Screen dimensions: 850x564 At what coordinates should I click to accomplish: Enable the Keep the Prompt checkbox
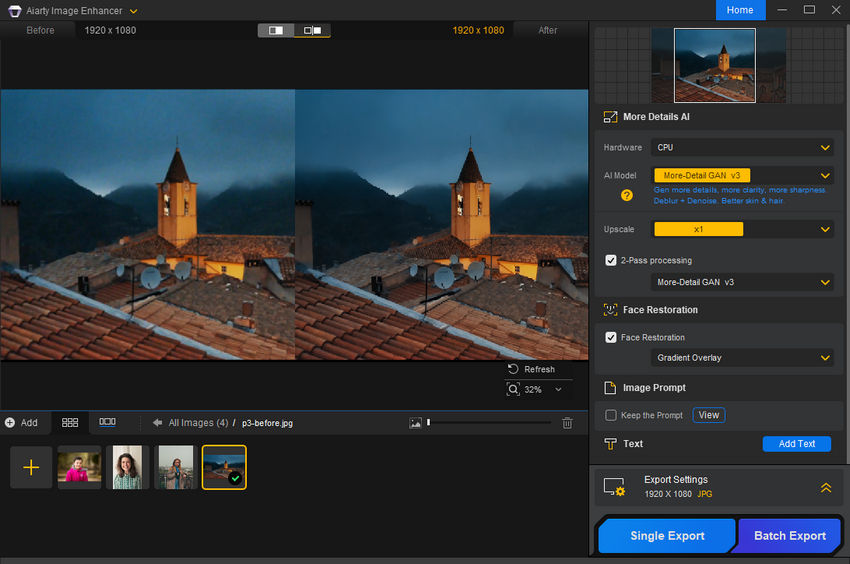(611, 415)
